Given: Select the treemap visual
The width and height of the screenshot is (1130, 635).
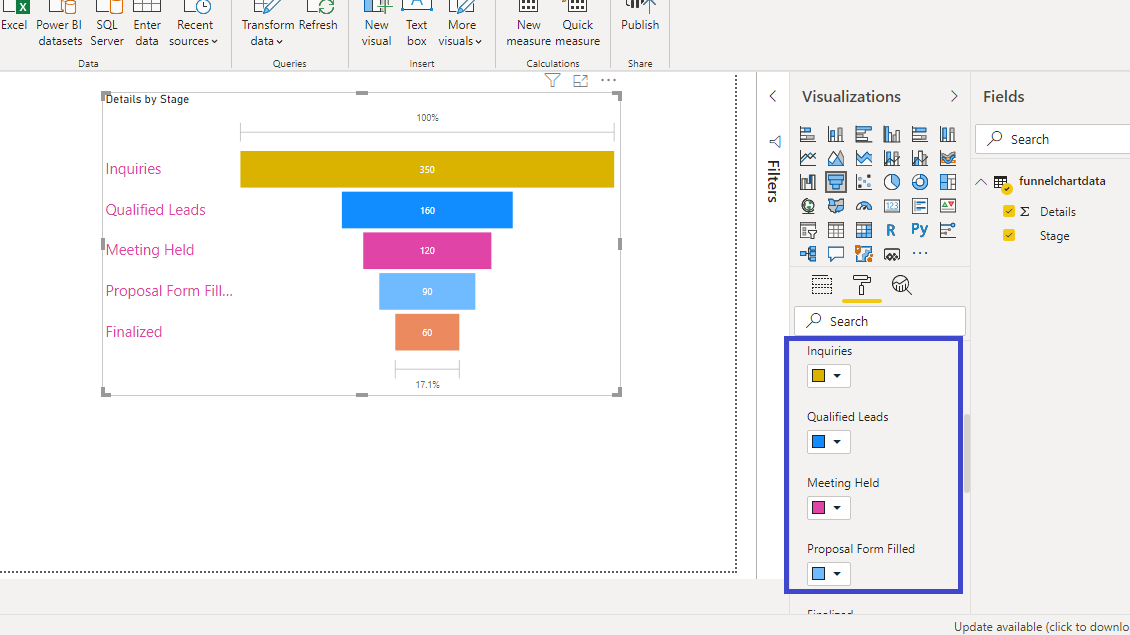Looking at the screenshot, I should (x=948, y=182).
